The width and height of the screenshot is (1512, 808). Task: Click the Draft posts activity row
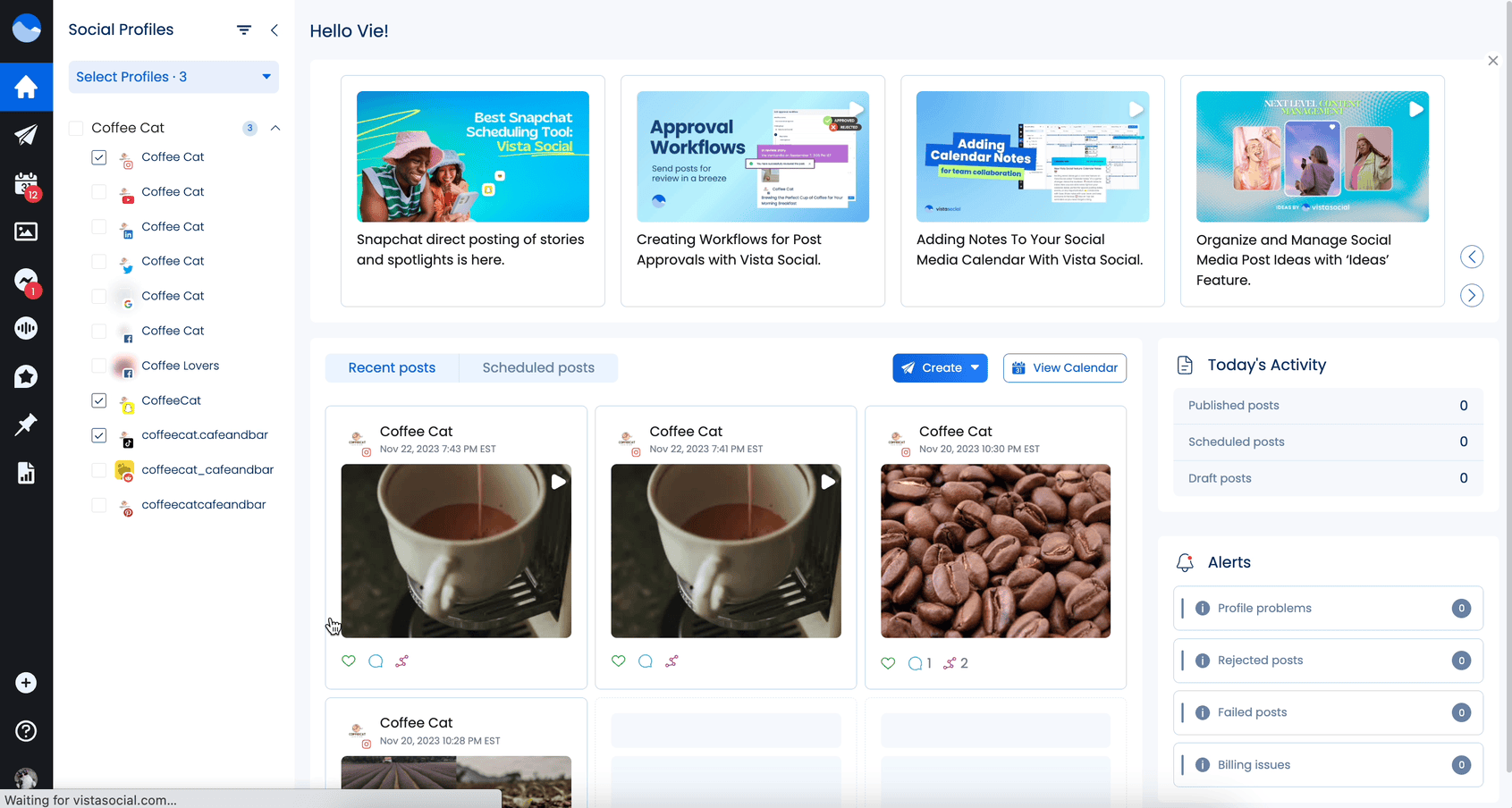[1328, 478]
